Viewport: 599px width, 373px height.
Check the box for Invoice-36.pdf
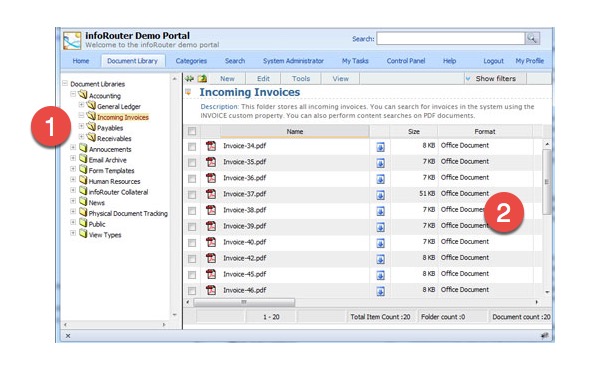click(x=192, y=179)
